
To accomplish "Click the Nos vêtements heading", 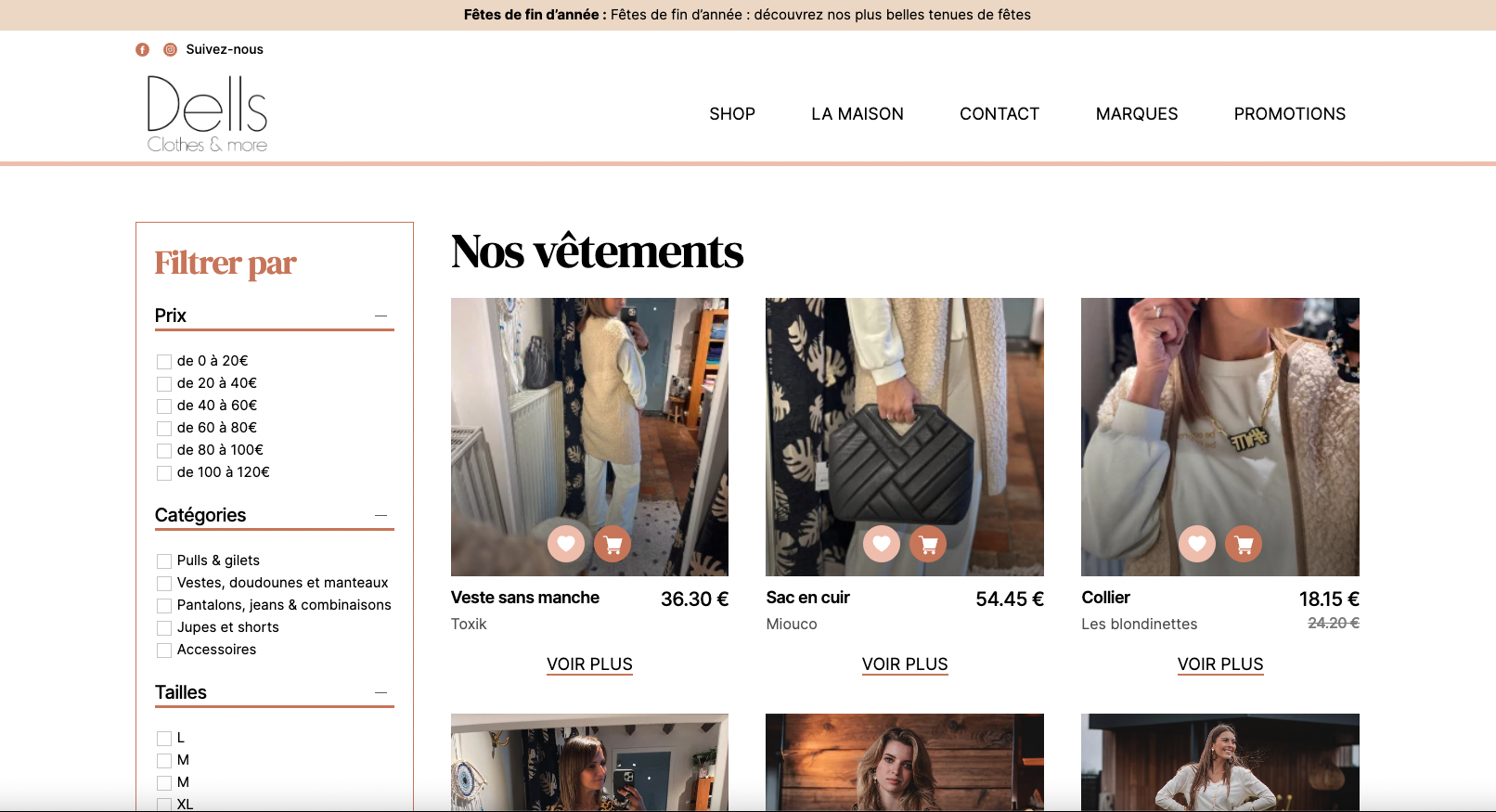I will pyautogui.click(x=597, y=251).
